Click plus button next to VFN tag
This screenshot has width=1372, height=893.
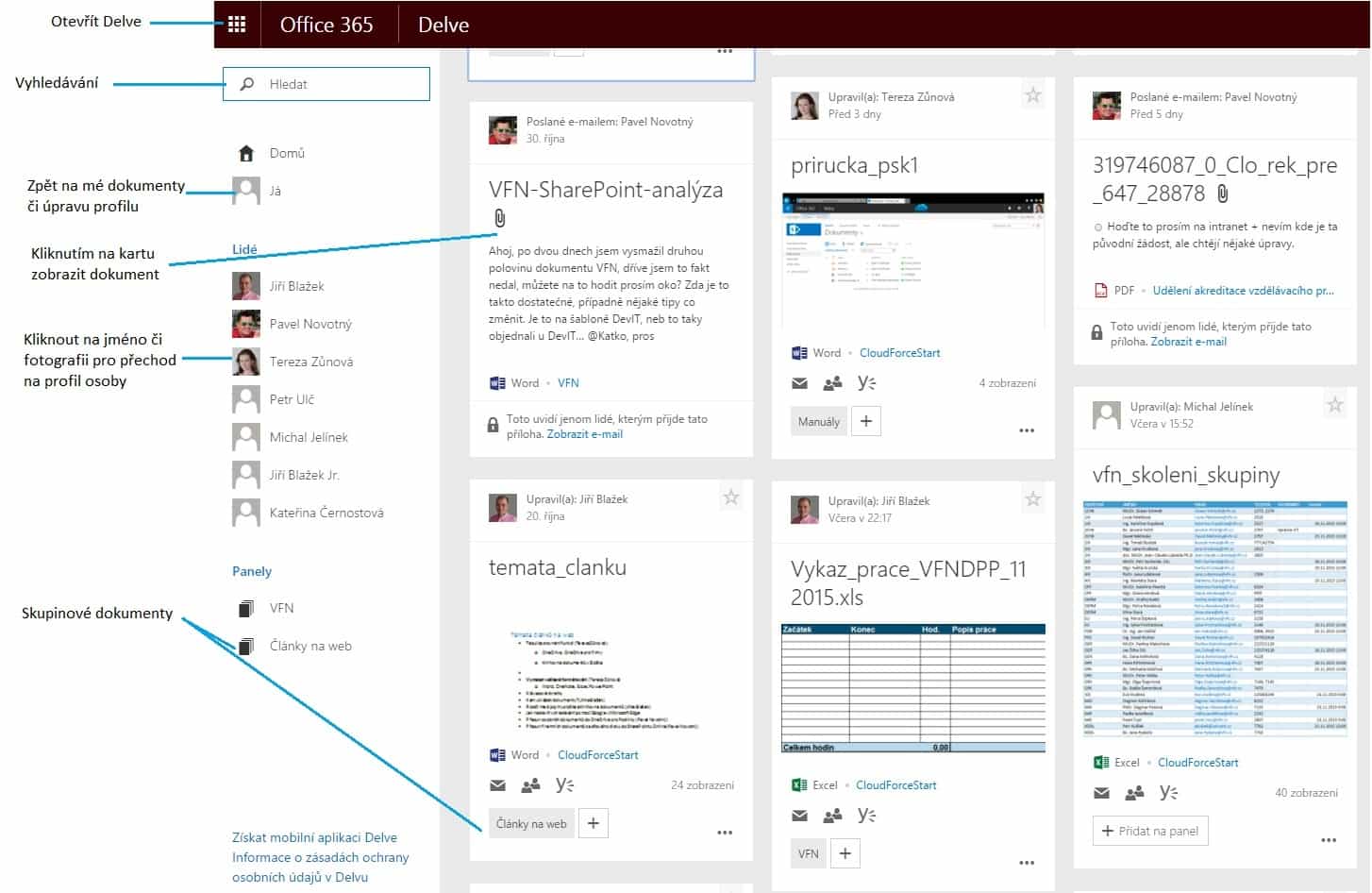[x=845, y=853]
